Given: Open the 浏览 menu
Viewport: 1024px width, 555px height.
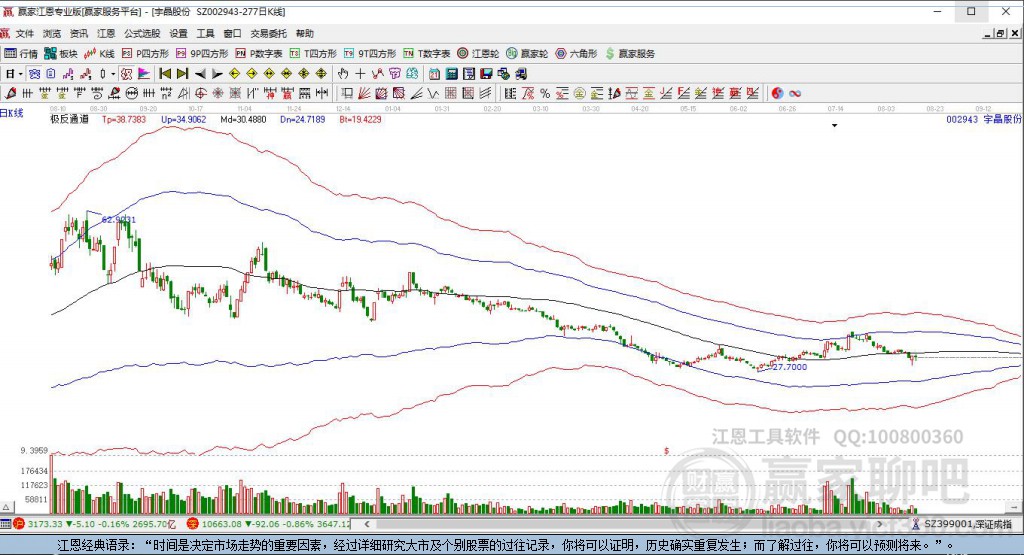Looking at the screenshot, I should (x=52, y=33).
